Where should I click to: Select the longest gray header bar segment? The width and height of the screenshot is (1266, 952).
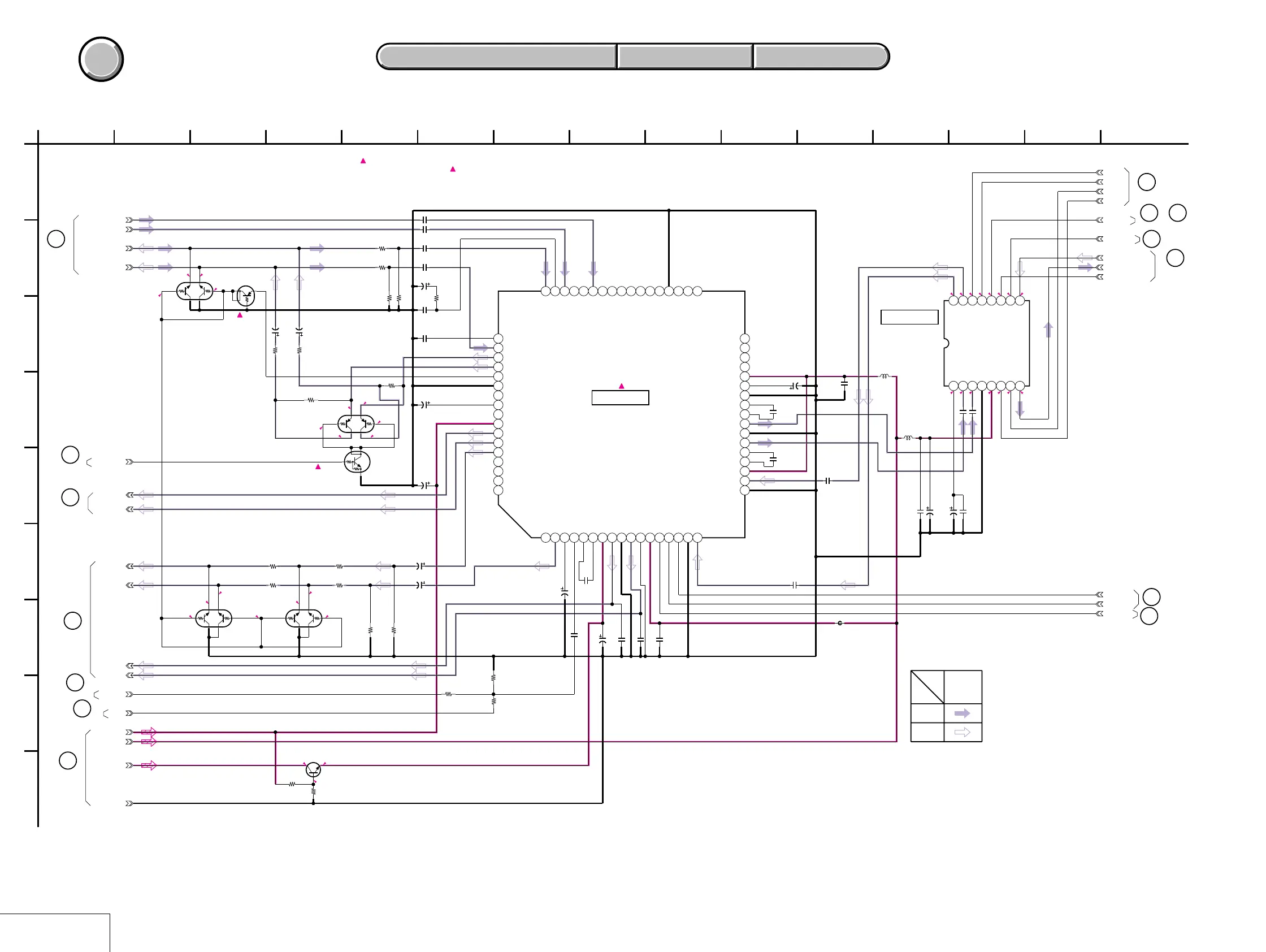tap(497, 57)
